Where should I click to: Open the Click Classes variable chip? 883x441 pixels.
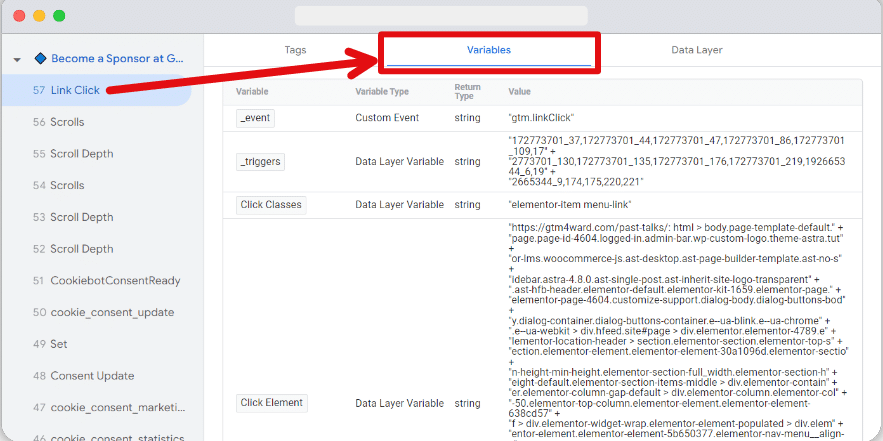coord(271,205)
